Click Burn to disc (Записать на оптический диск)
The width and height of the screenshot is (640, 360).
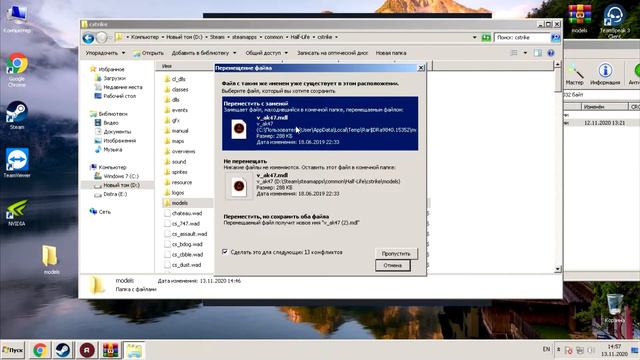[x=332, y=53]
